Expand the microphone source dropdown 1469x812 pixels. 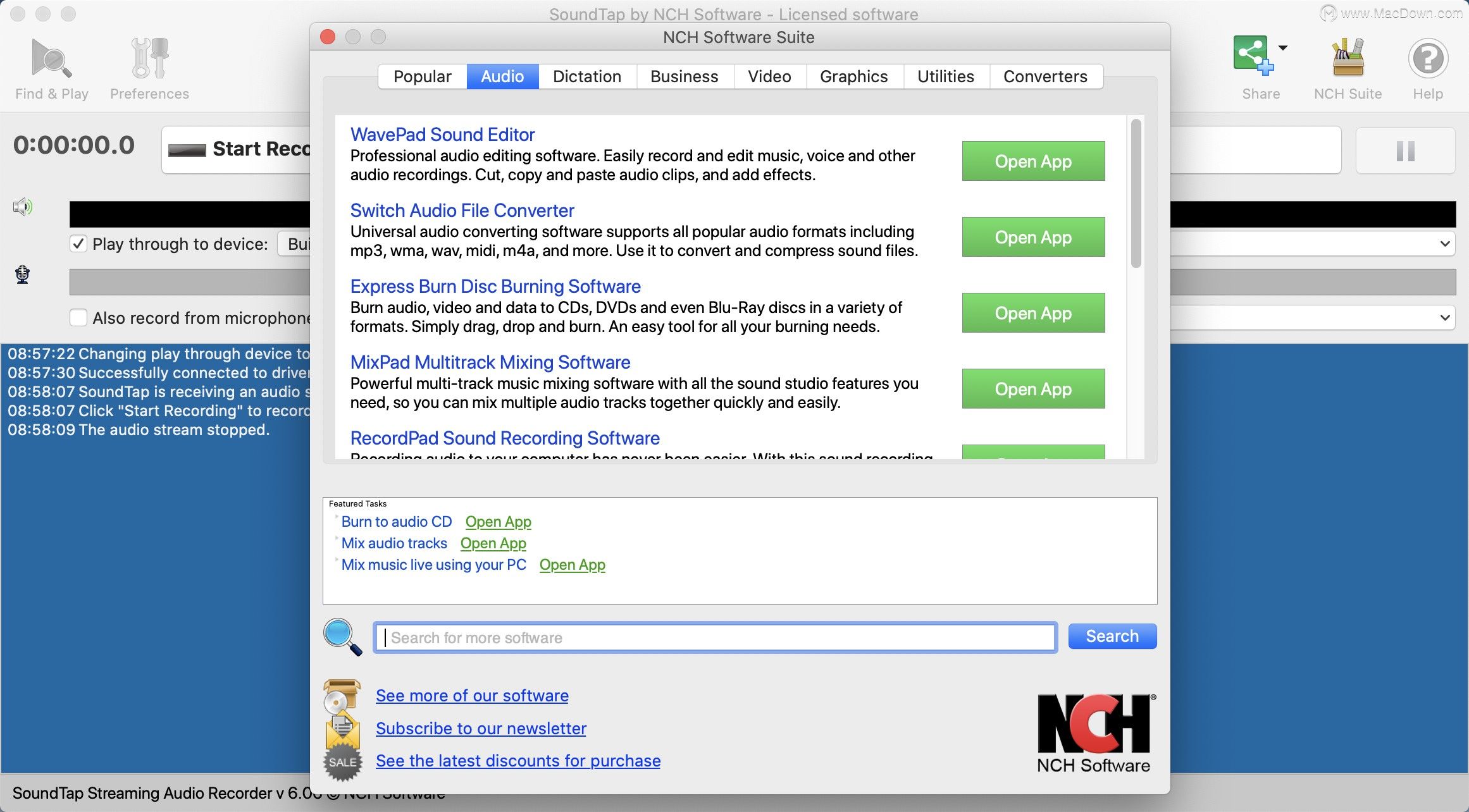coord(1444,317)
